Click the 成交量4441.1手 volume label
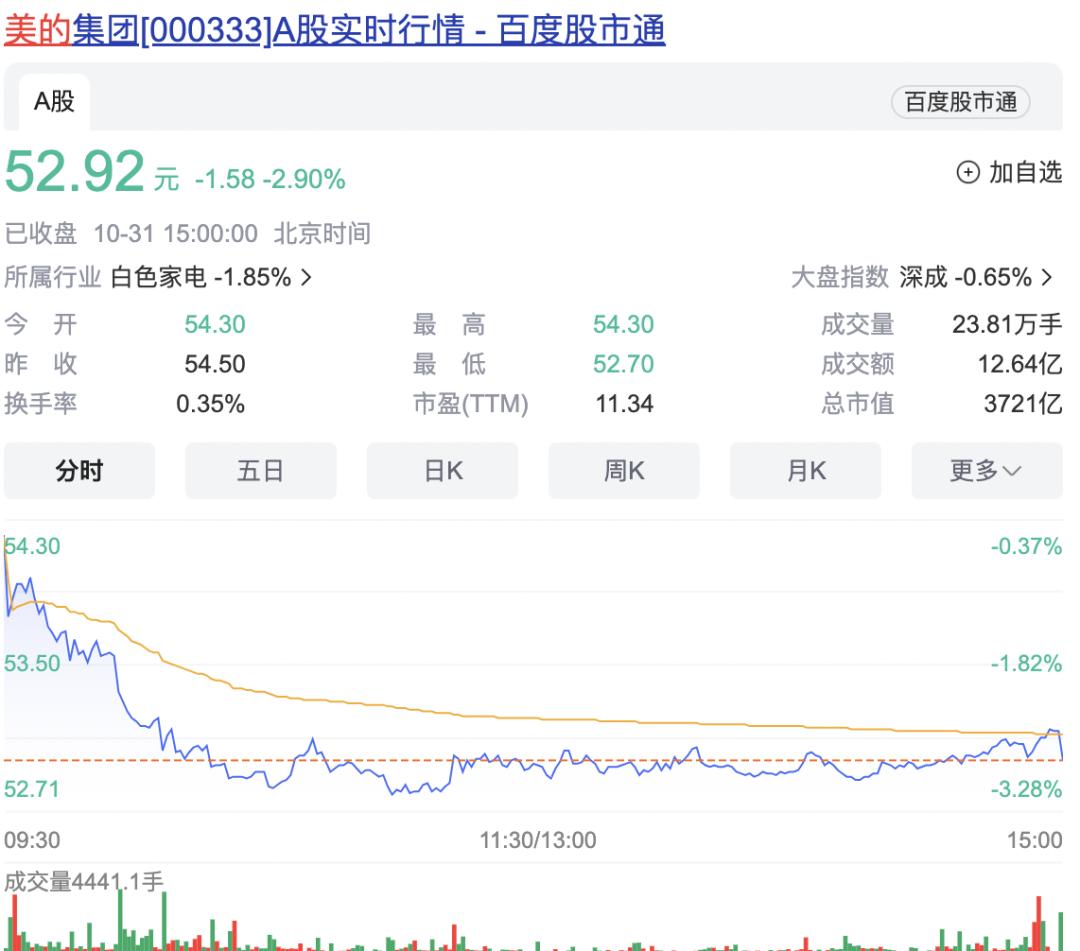 coord(84,882)
